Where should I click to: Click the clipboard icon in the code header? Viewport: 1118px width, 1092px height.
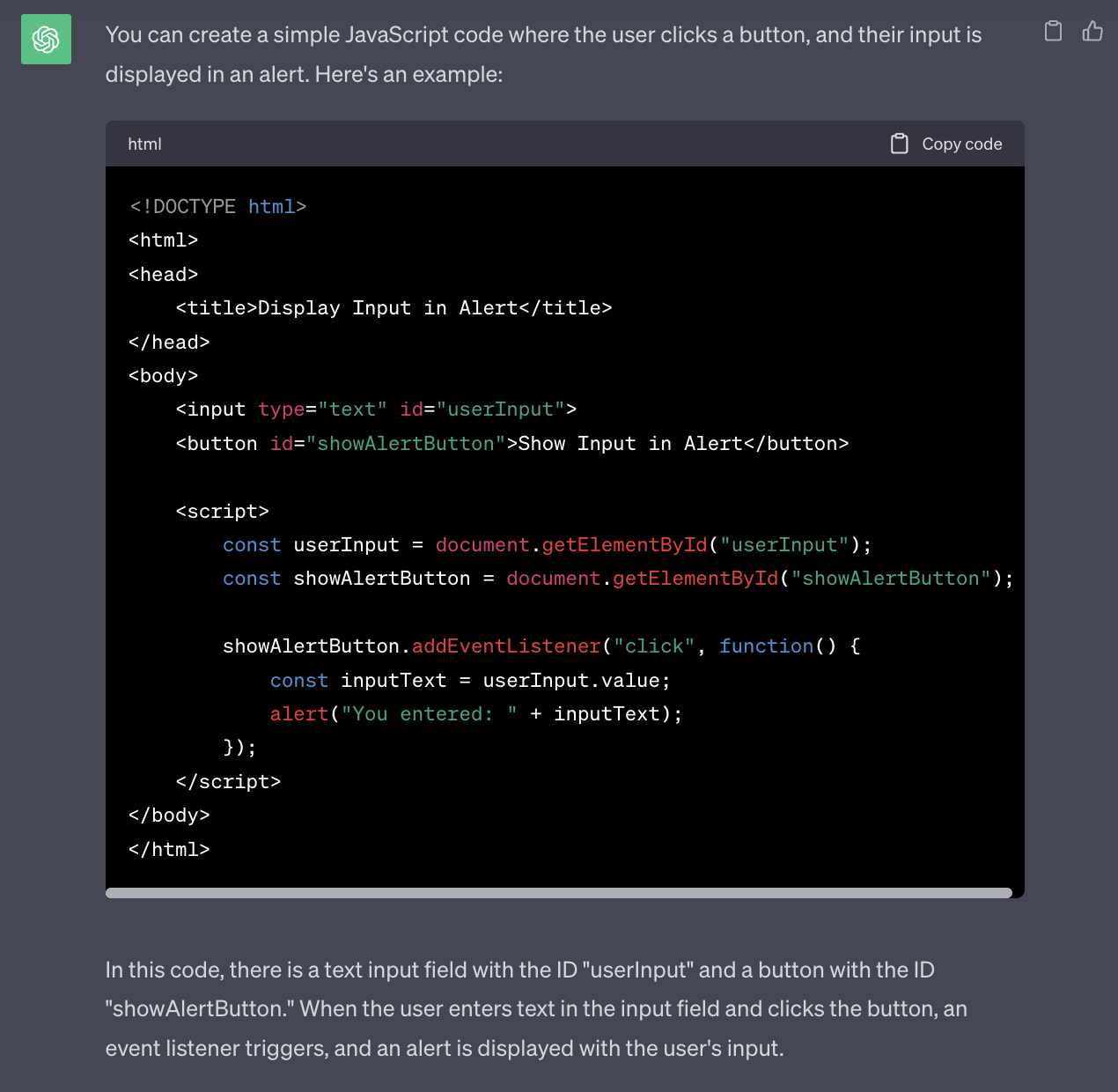(x=899, y=144)
